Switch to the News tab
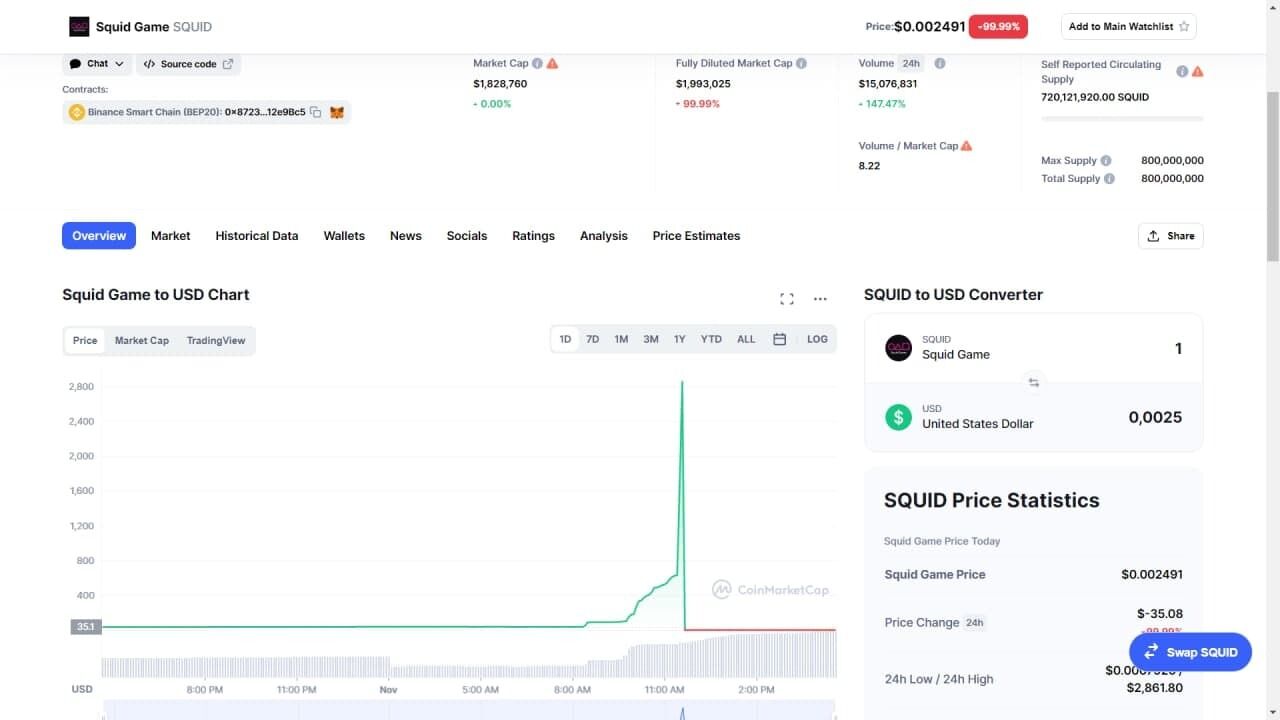Screen dimensions: 1280x720 pos(406,236)
